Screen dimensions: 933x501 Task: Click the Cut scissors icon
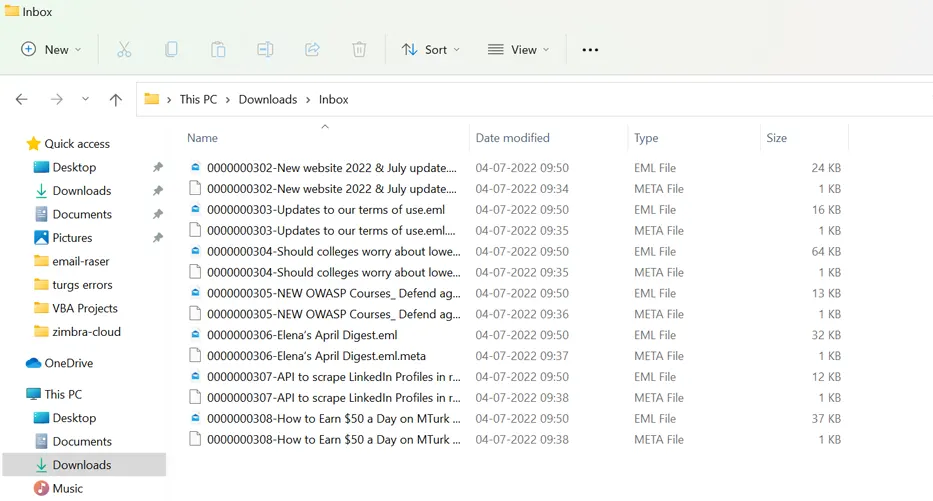click(x=124, y=49)
